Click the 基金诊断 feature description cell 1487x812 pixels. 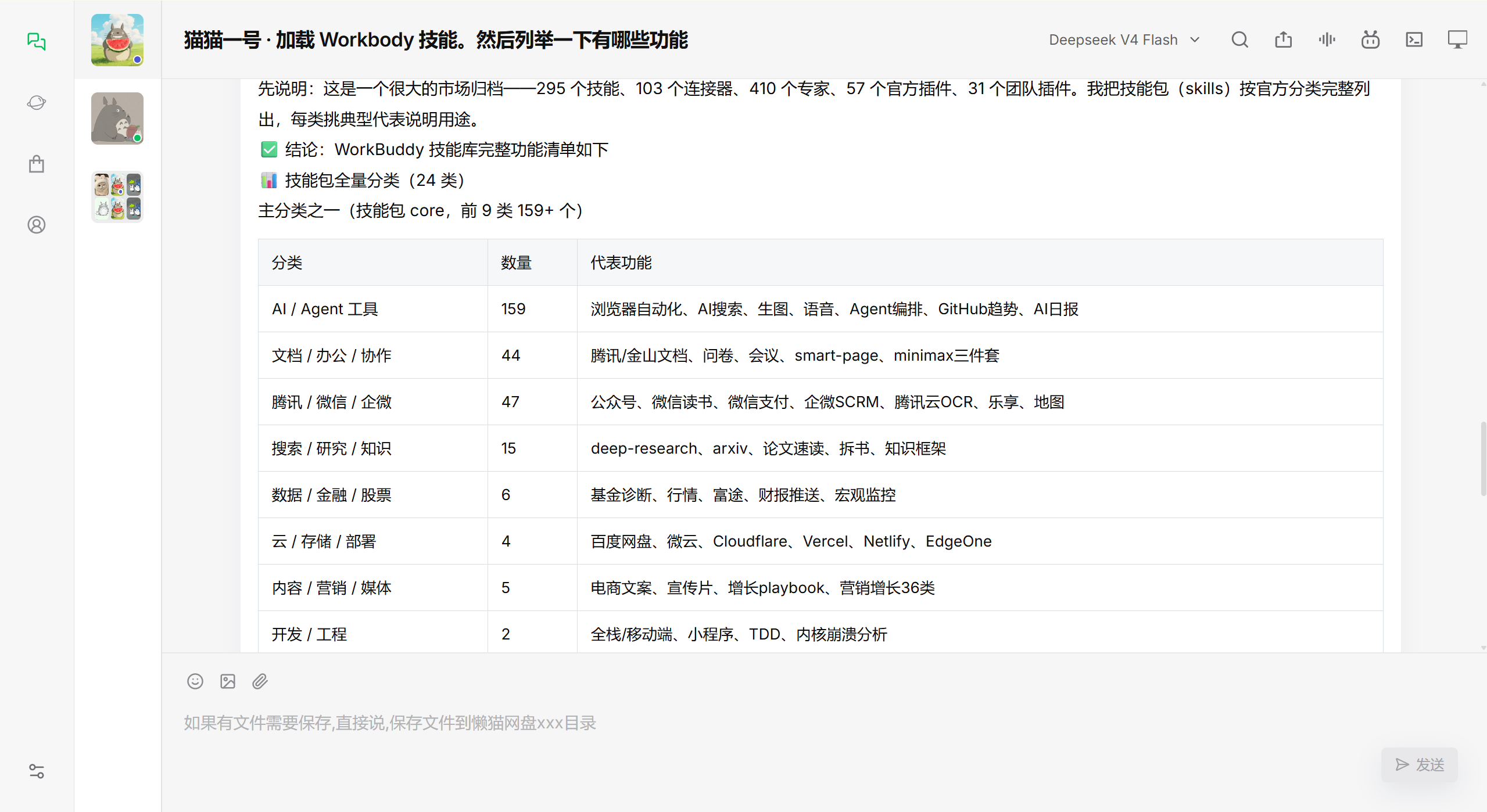980,495
